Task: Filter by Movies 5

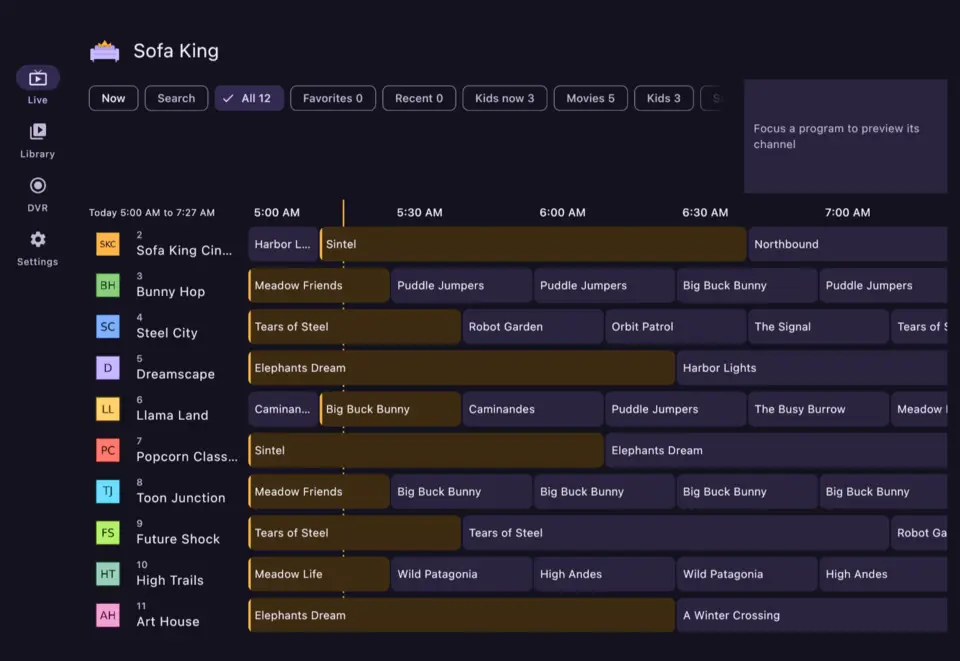Action: point(591,98)
